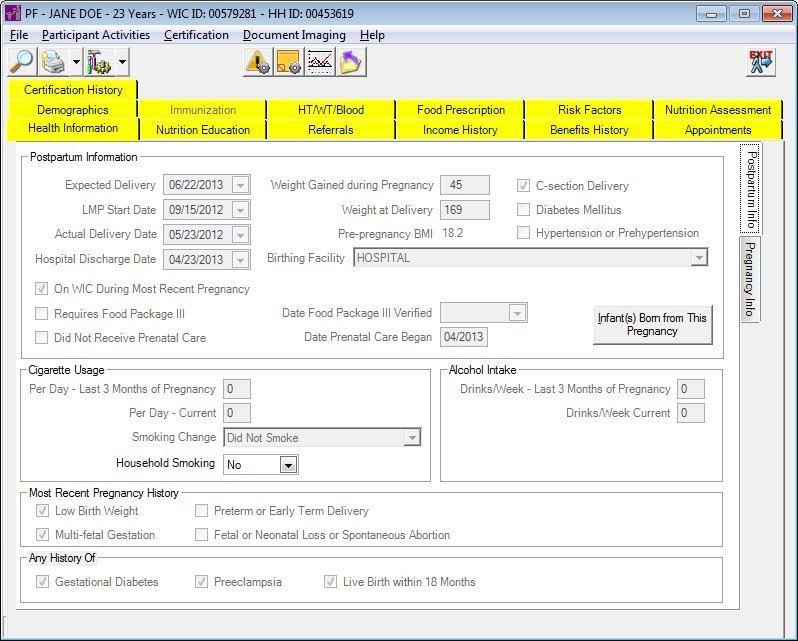This screenshot has width=798, height=641.
Task: Select the Health Information tab
Action: pos(73,128)
